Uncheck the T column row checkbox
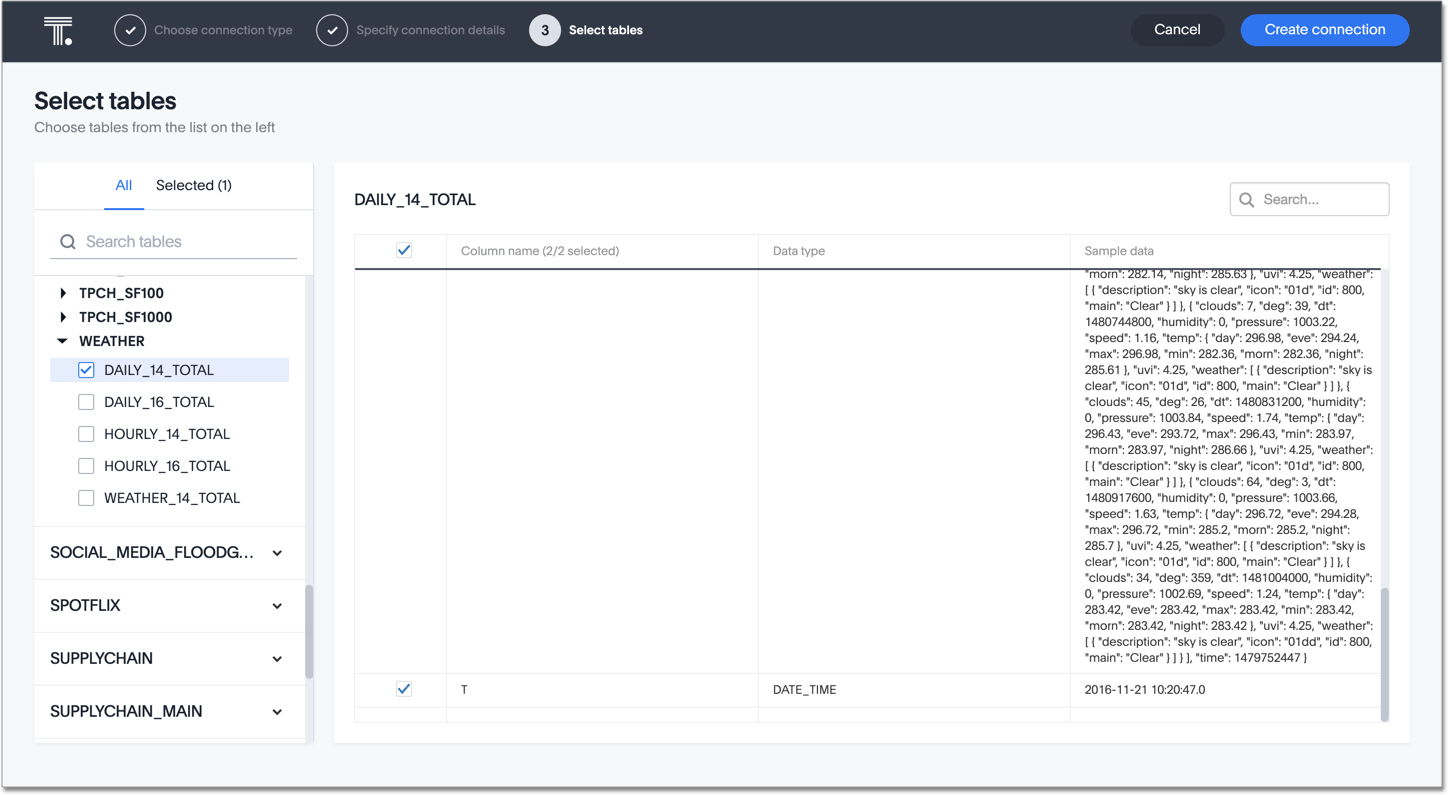 click(403, 688)
